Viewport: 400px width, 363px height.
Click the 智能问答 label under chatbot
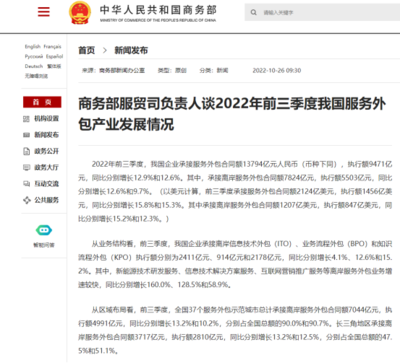coord(44,245)
